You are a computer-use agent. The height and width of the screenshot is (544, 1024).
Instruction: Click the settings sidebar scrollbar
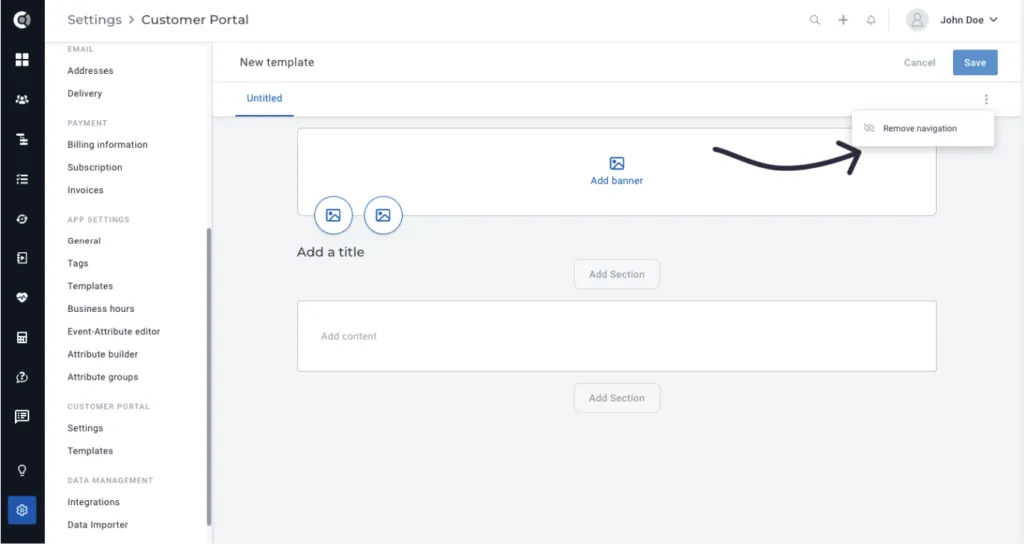209,376
